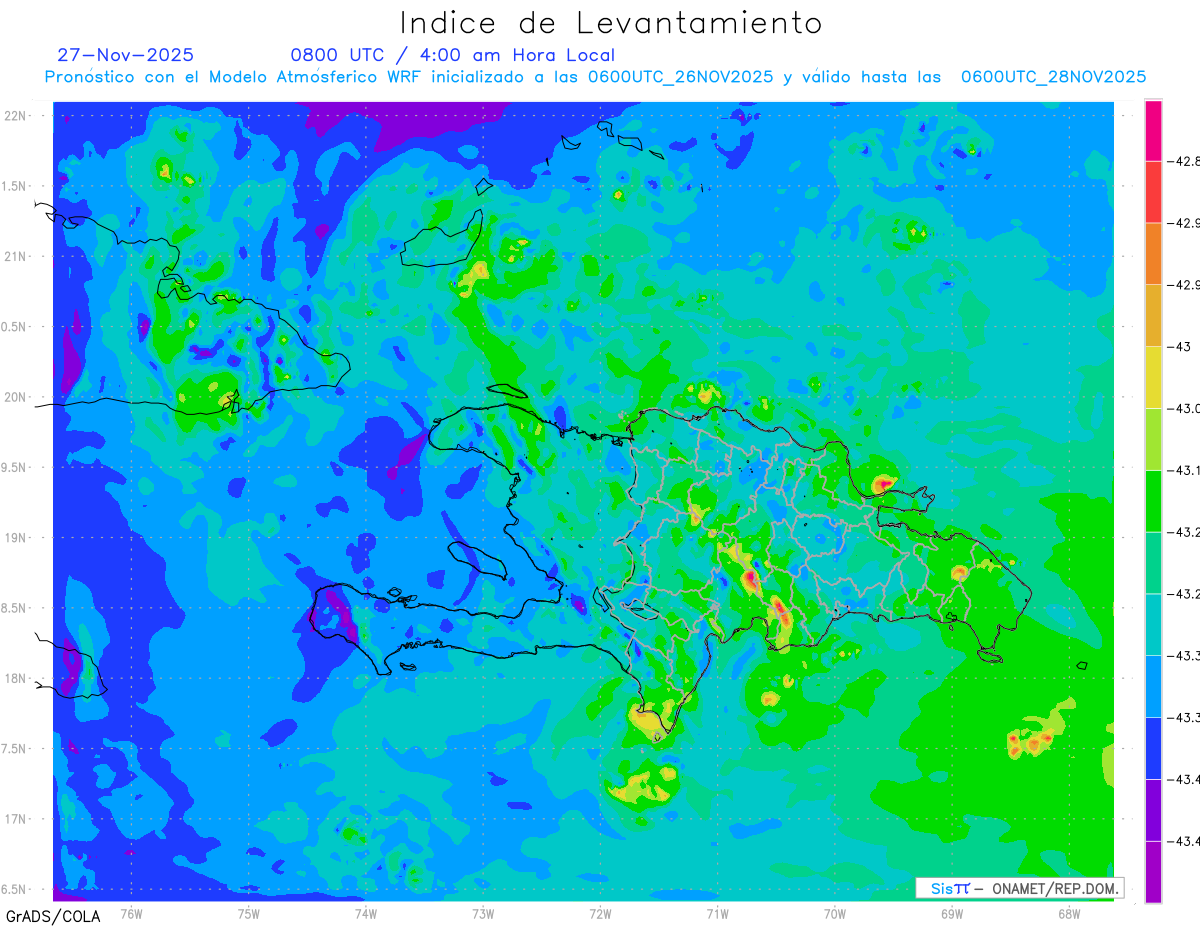Viewport: 1200px width, 927px height.
Task: Click the -43.1 legend value
Action: click(x=1184, y=470)
